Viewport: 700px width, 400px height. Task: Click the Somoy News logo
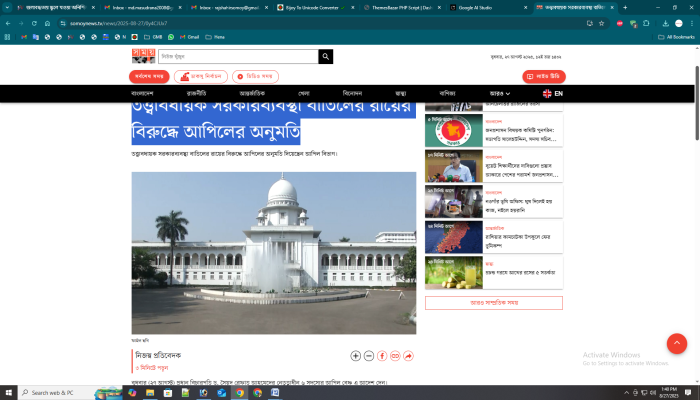(x=143, y=56)
